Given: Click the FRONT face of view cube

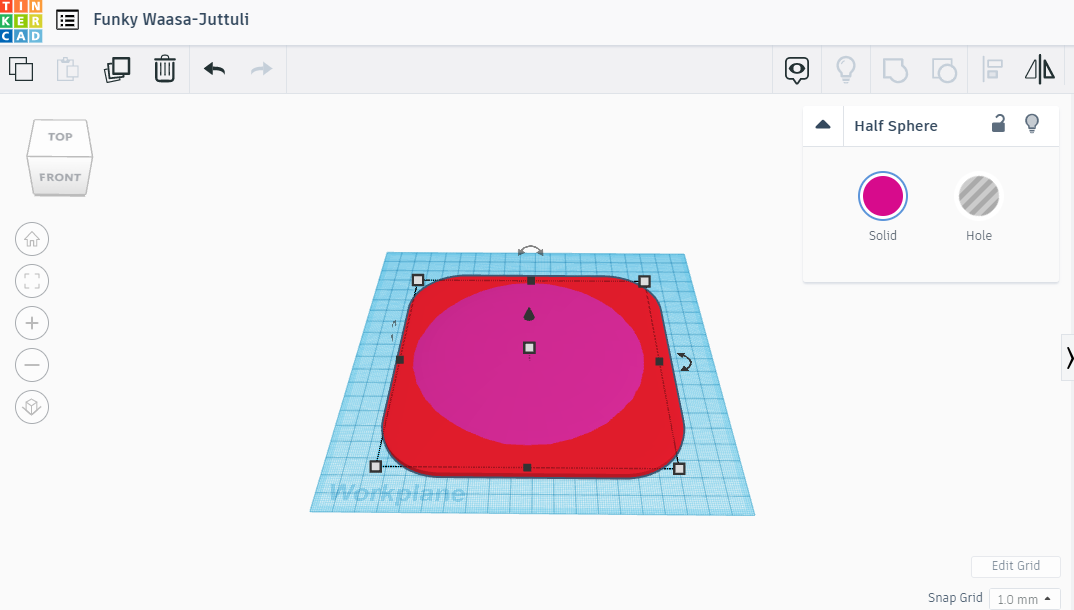Looking at the screenshot, I should (x=60, y=177).
